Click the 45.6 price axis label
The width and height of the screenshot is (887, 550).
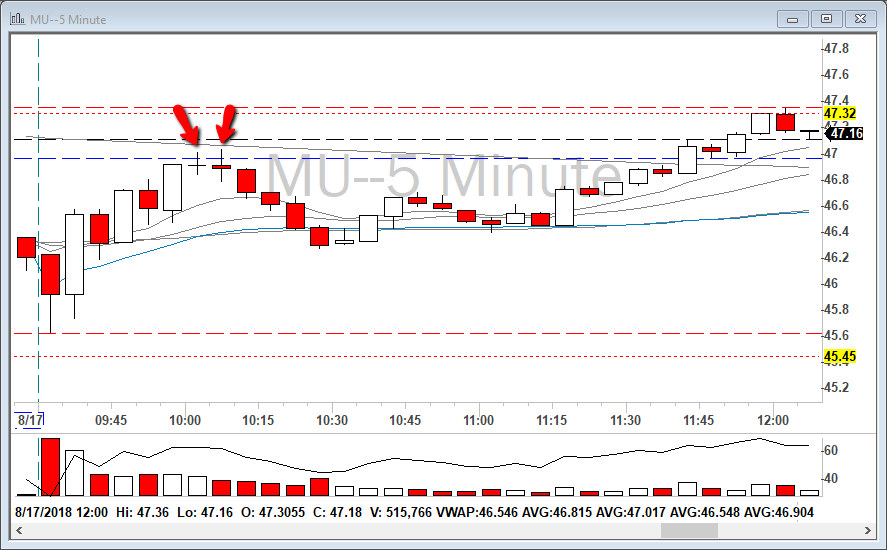836,336
